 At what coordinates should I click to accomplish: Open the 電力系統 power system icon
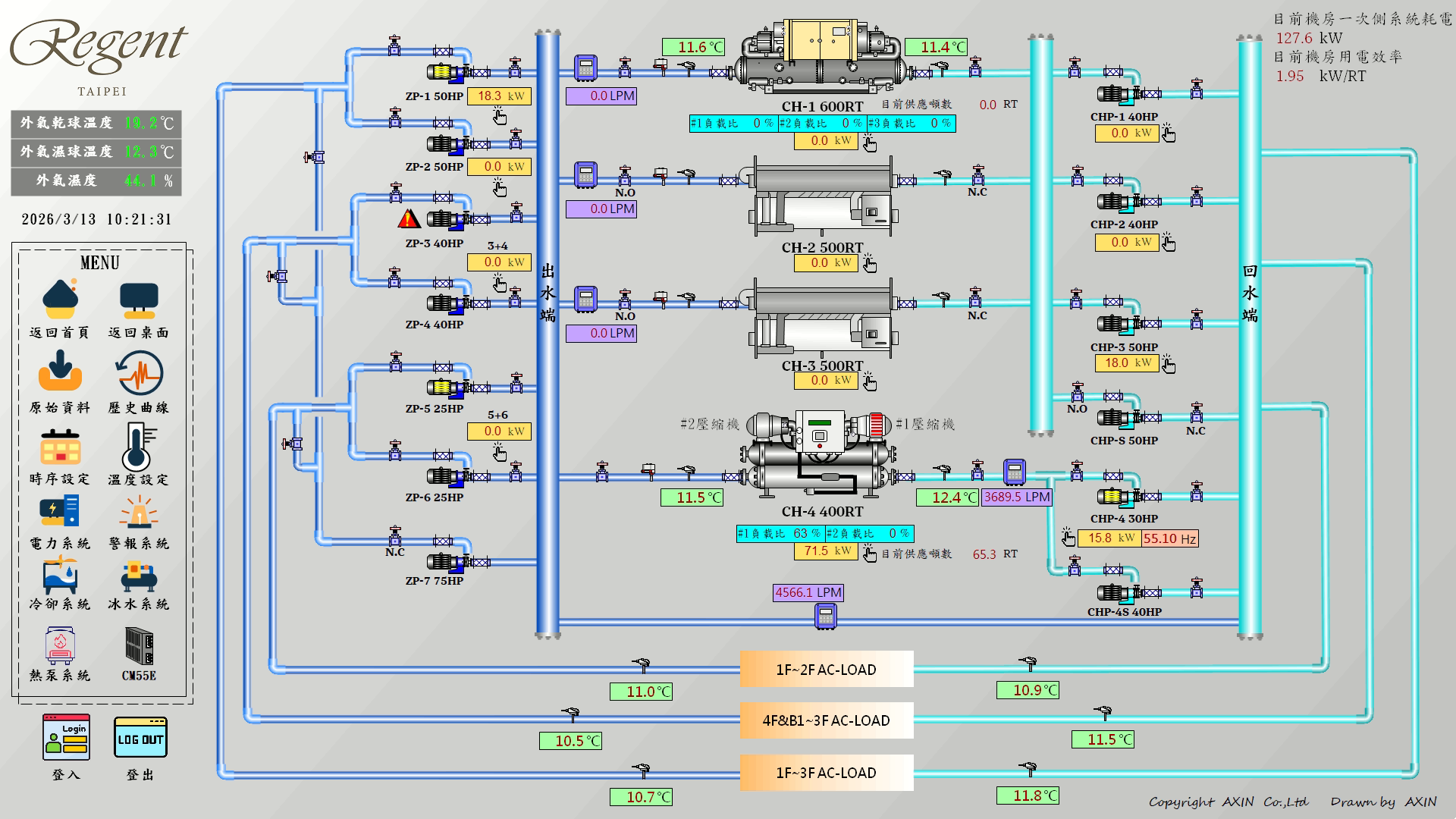point(60,512)
